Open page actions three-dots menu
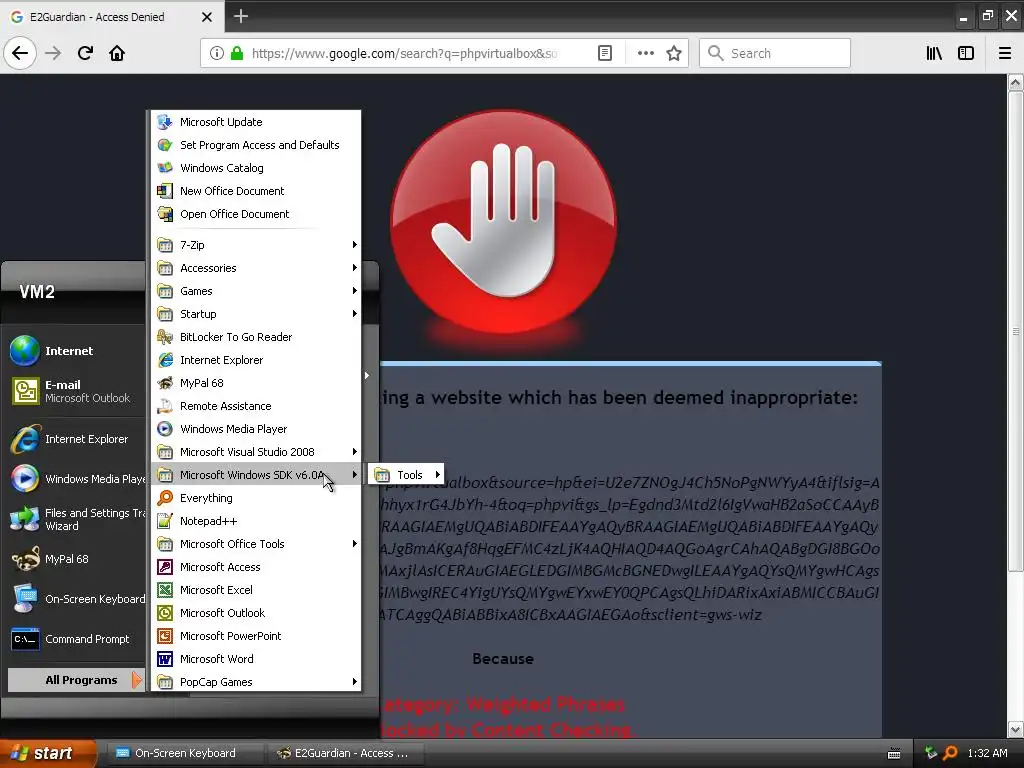1024x768 pixels. [x=645, y=53]
